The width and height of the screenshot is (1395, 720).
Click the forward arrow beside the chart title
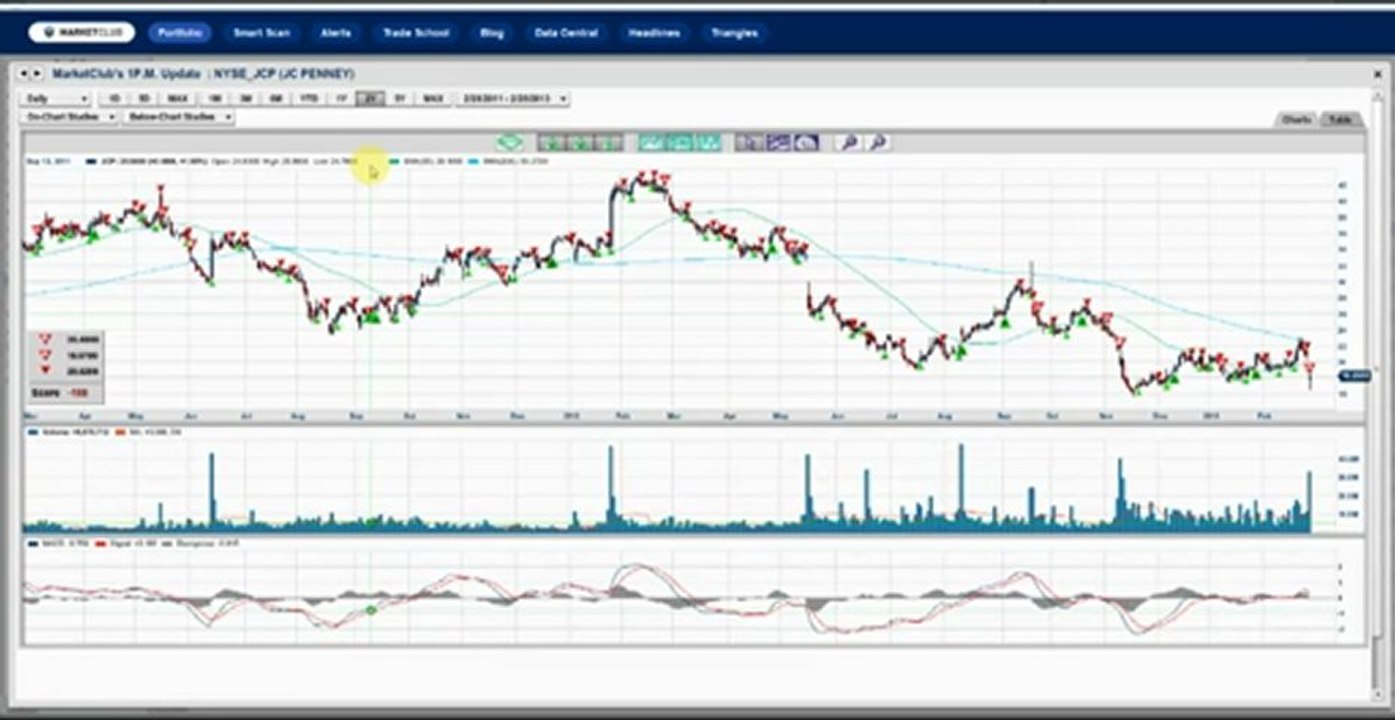click(x=38, y=74)
